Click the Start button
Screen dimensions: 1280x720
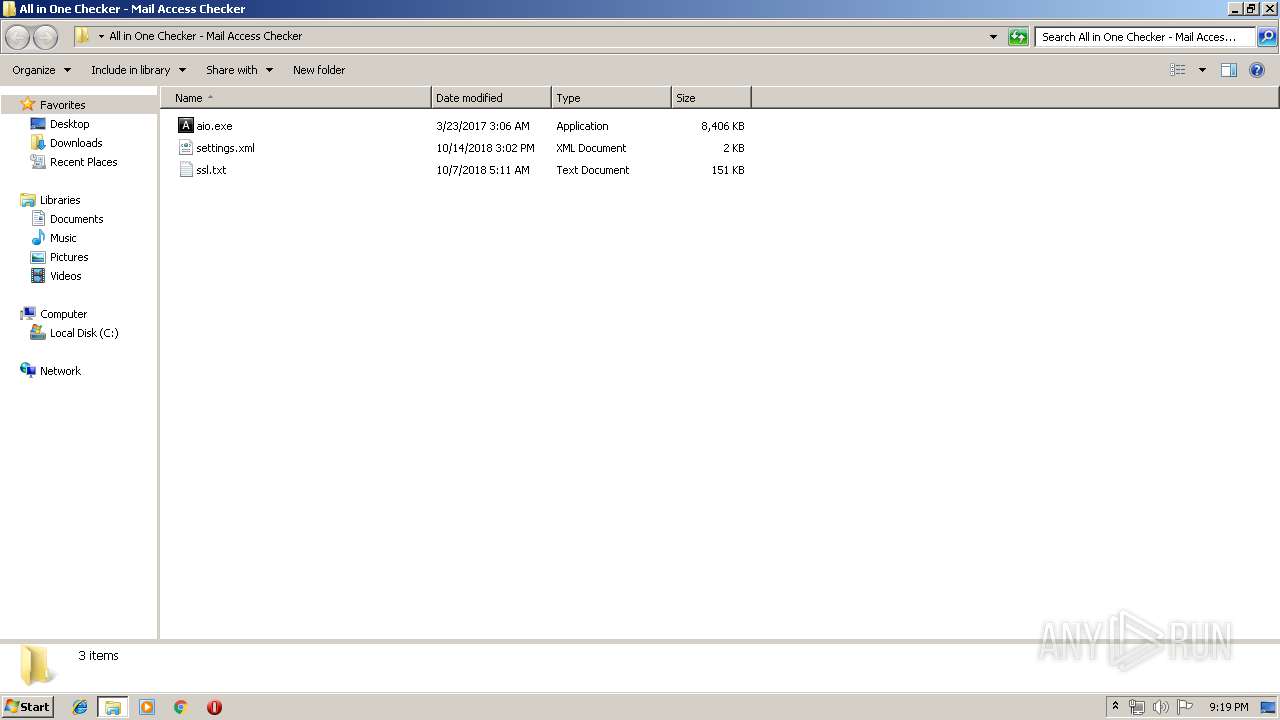(27, 707)
